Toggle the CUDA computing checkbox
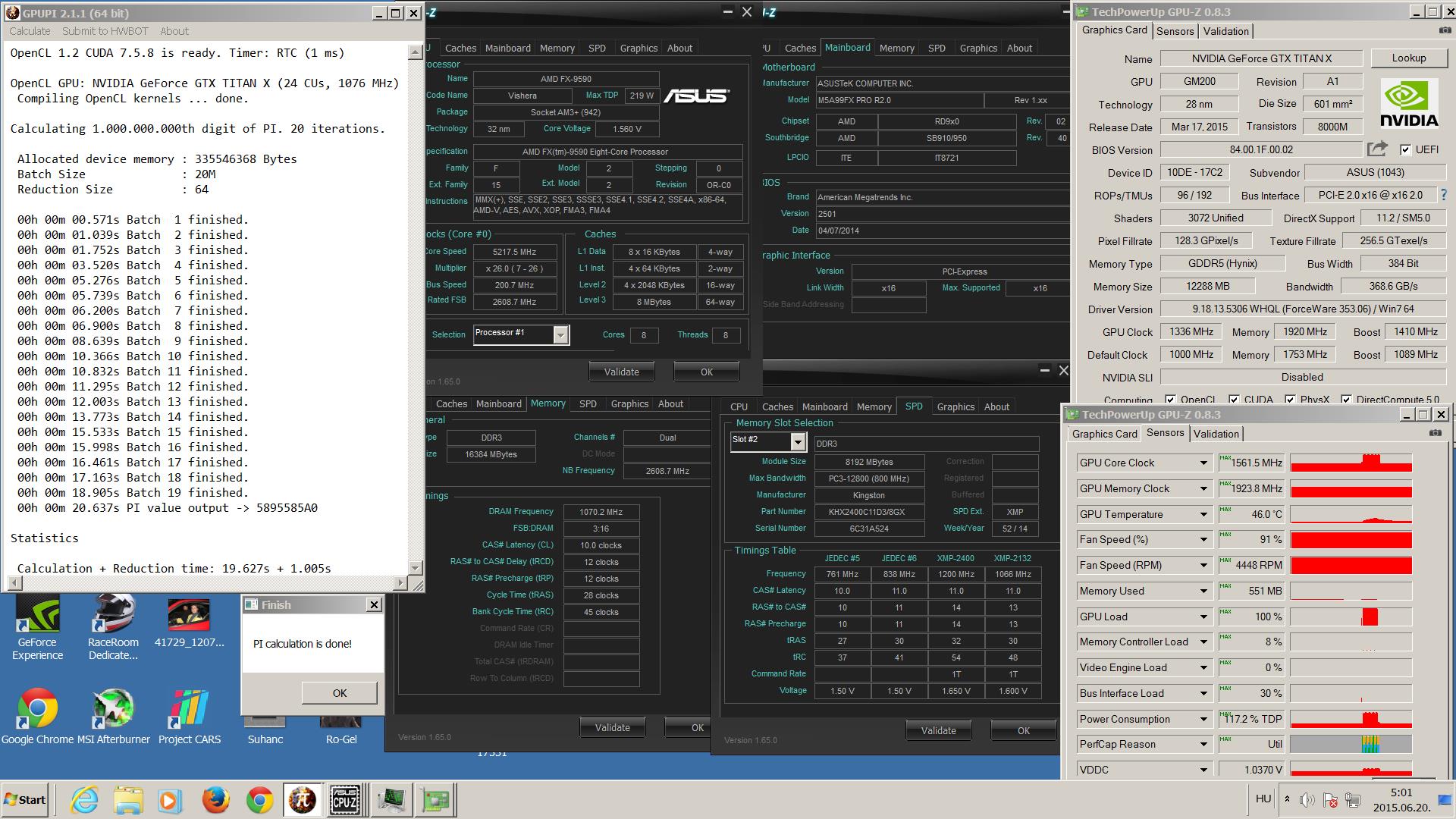Screen dimensions: 1456x819 [1234, 400]
